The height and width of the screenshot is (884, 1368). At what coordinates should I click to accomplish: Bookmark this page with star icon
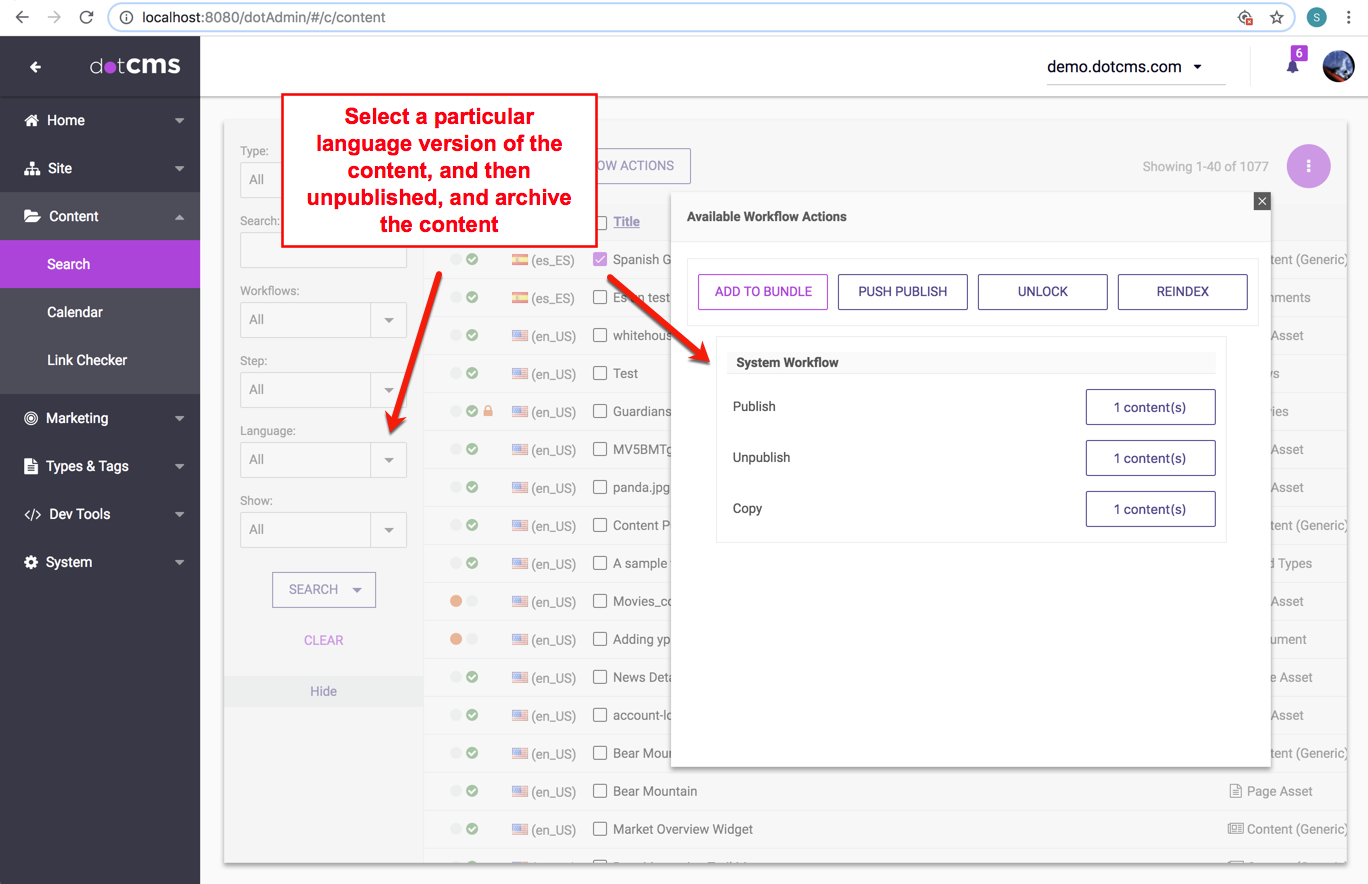tap(1277, 17)
